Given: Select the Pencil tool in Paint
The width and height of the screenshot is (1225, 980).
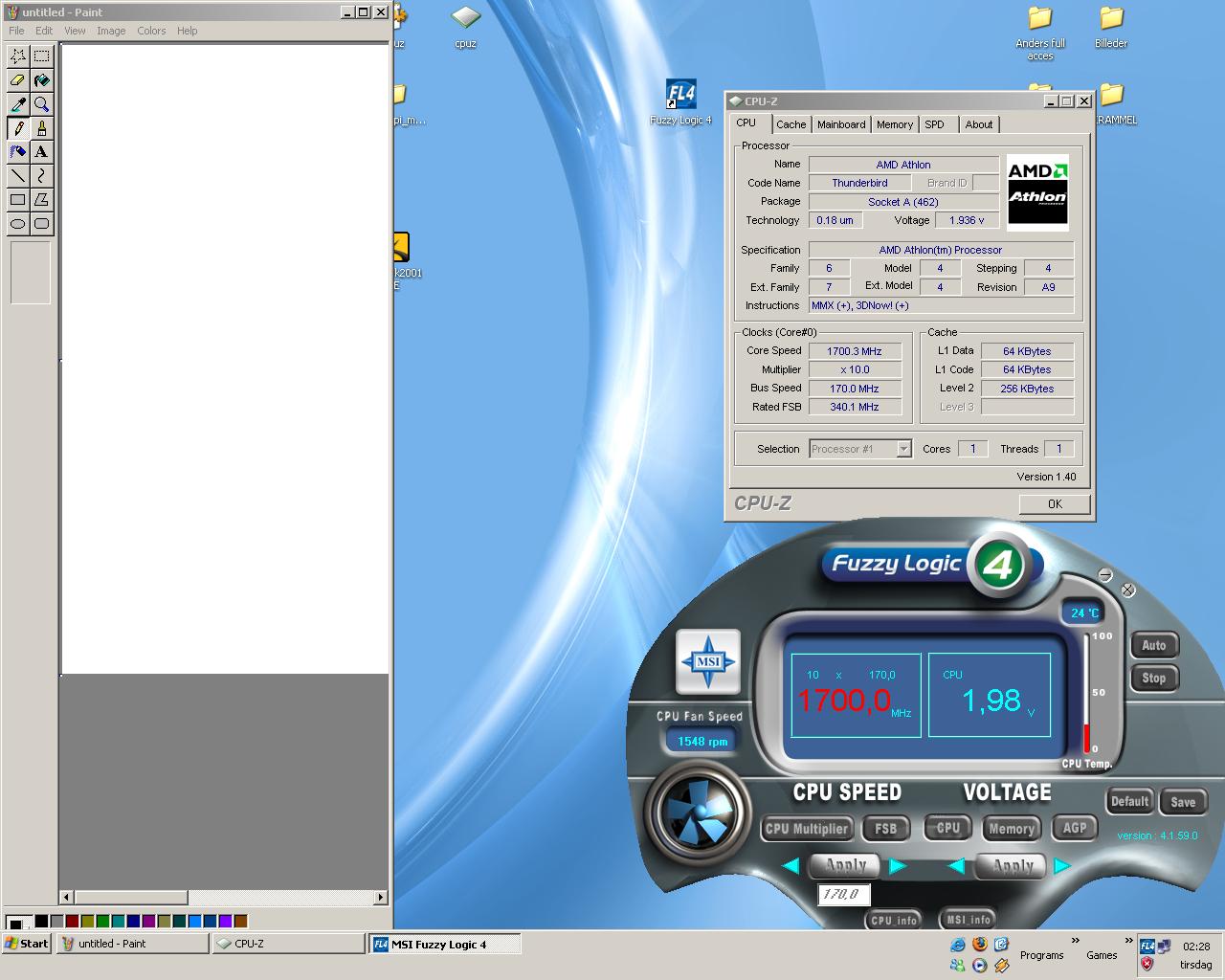Looking at the screenshot, I should [x=17, y=128].
